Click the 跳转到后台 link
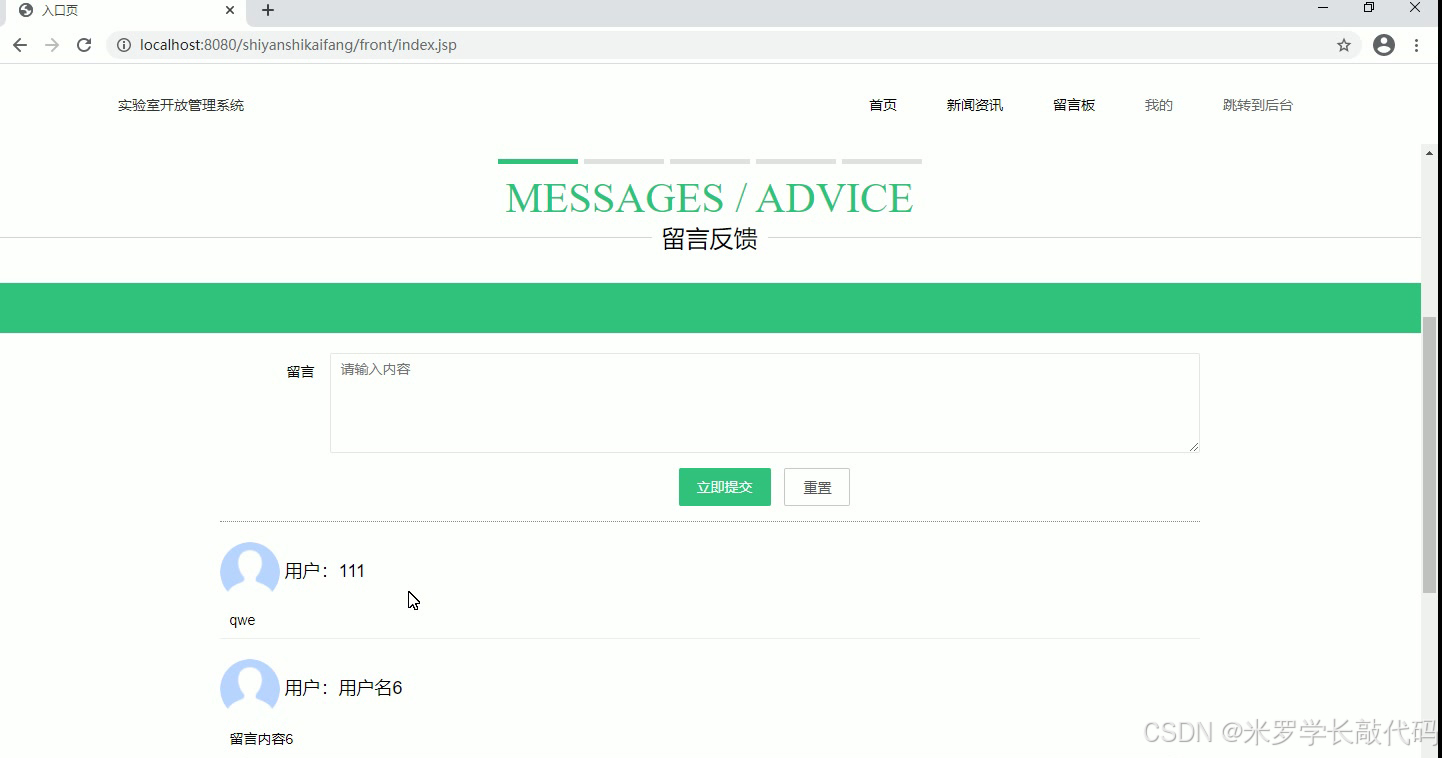The height and width of the screenshot is (758, 1442). coord(1258,104)
